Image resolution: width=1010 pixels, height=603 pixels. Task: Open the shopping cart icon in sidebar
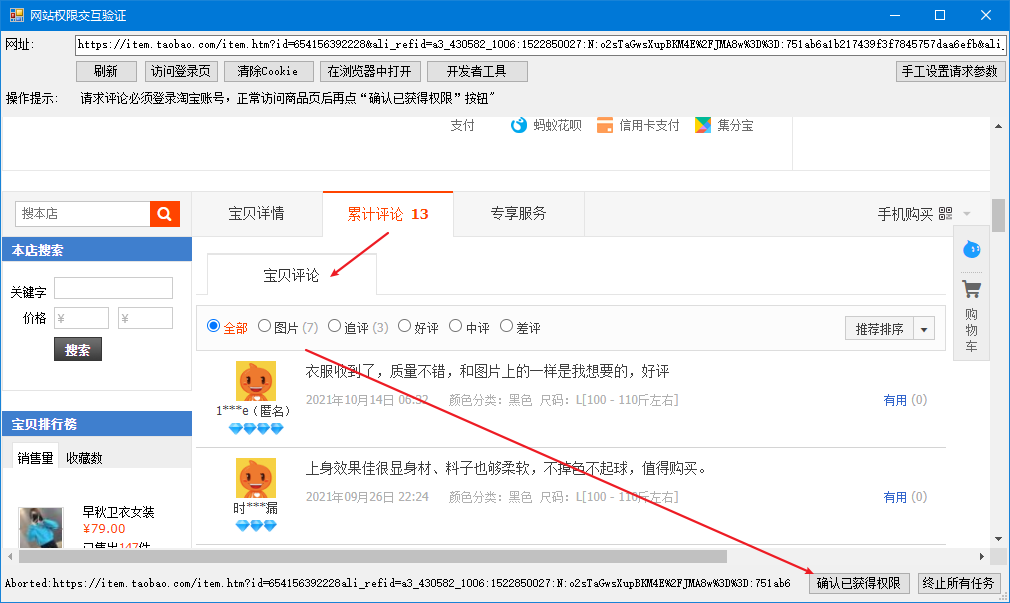click(x=971, y=289)
